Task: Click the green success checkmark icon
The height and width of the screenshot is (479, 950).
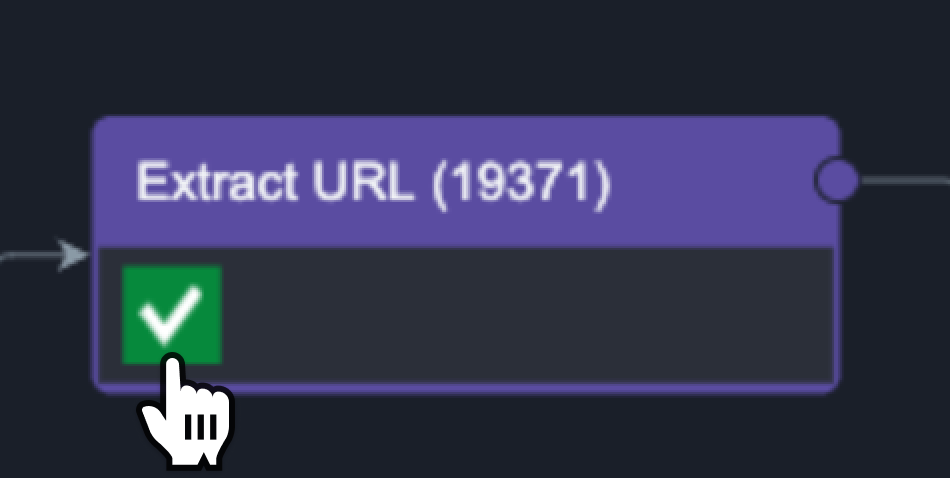Action: point(171,314)
